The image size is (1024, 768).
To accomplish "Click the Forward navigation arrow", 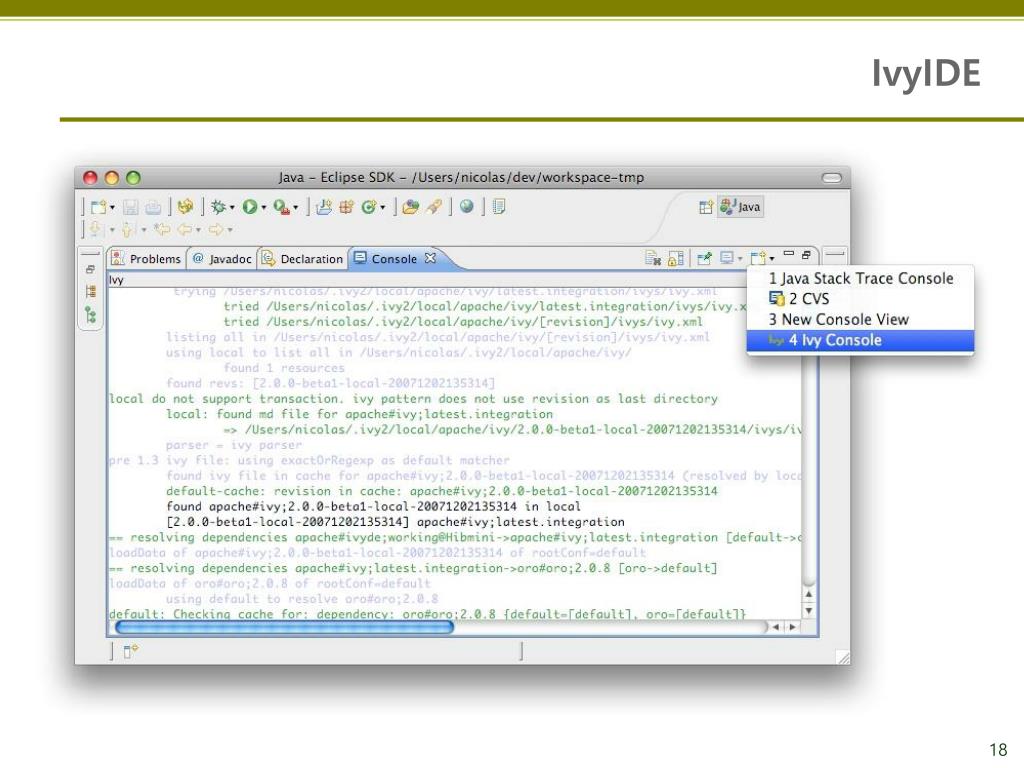I will click(216, 229).
